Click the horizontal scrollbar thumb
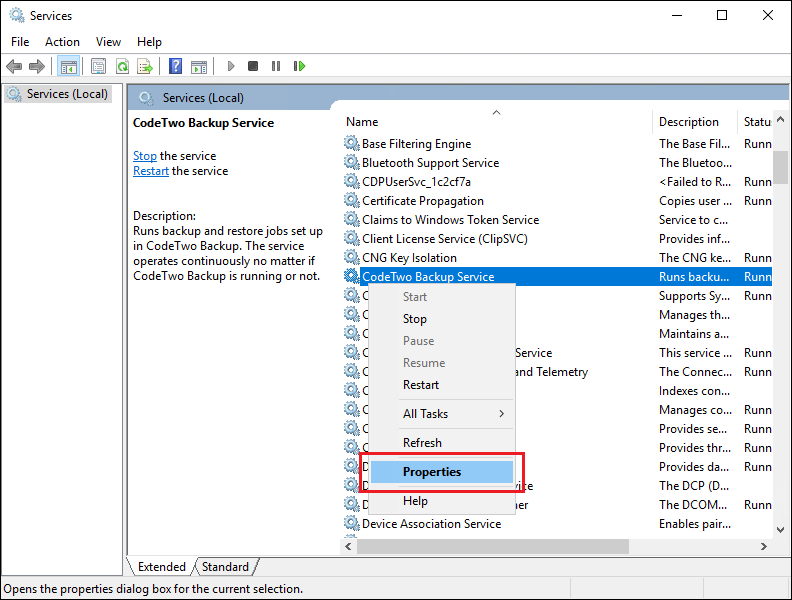This screenshot has height=600, width=792. [x=492, y=546]
